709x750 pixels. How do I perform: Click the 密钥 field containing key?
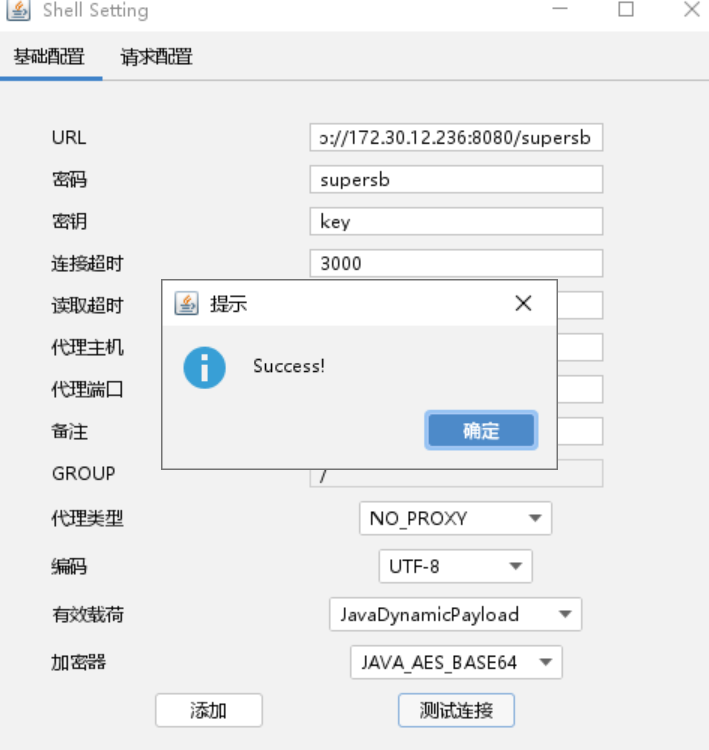pos(456,221)
